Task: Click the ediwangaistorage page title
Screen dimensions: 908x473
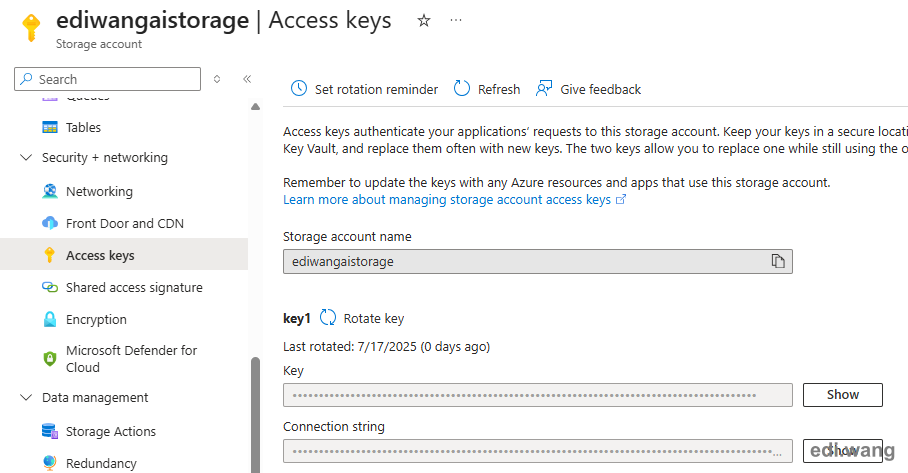Action: click(152, 21)
